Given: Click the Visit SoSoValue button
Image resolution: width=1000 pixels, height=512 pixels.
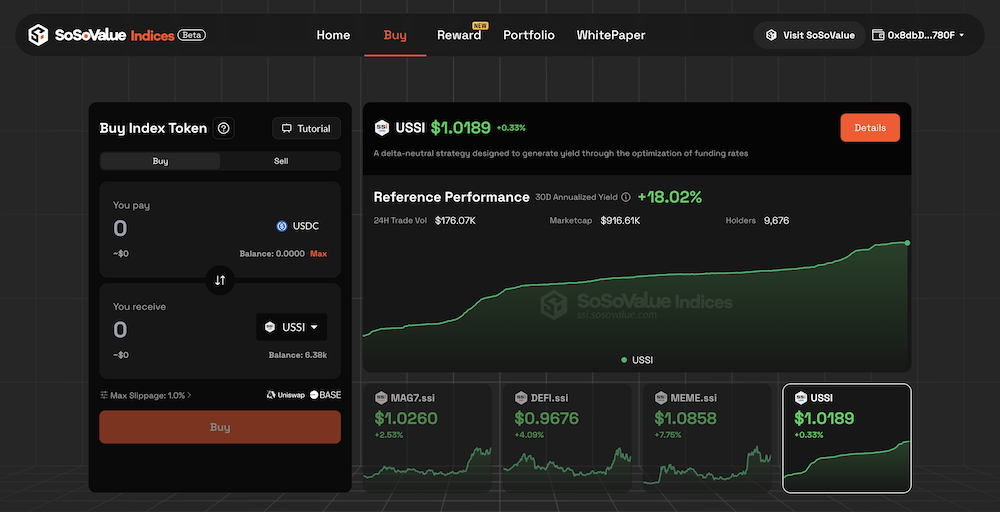Looking at the screenshot, I should 809,35.
